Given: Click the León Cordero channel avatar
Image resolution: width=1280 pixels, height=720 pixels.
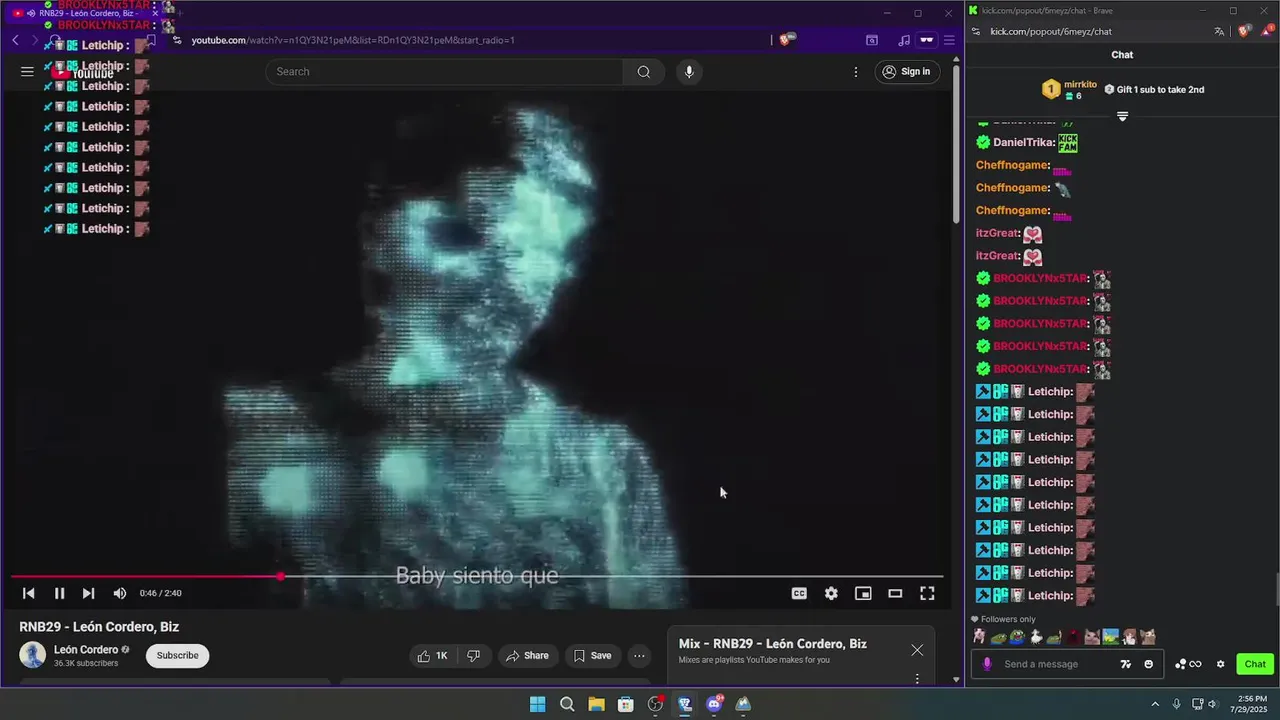Looking at the screenshot, I should 33,655.
